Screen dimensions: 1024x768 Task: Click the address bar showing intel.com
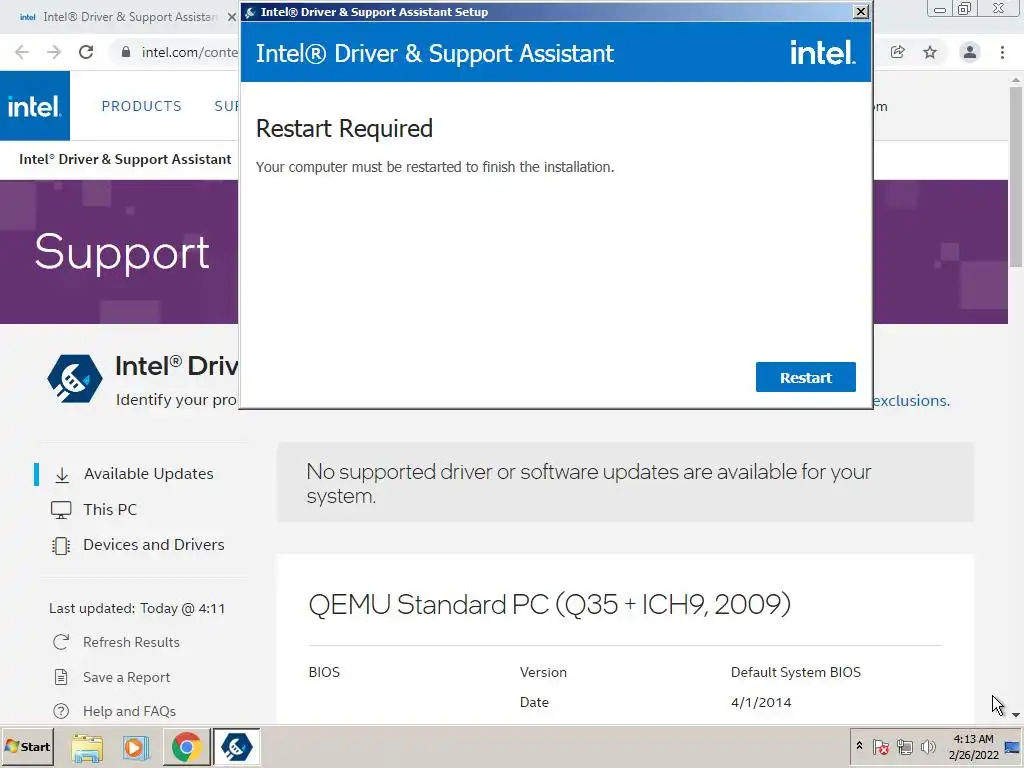point(189,52)
